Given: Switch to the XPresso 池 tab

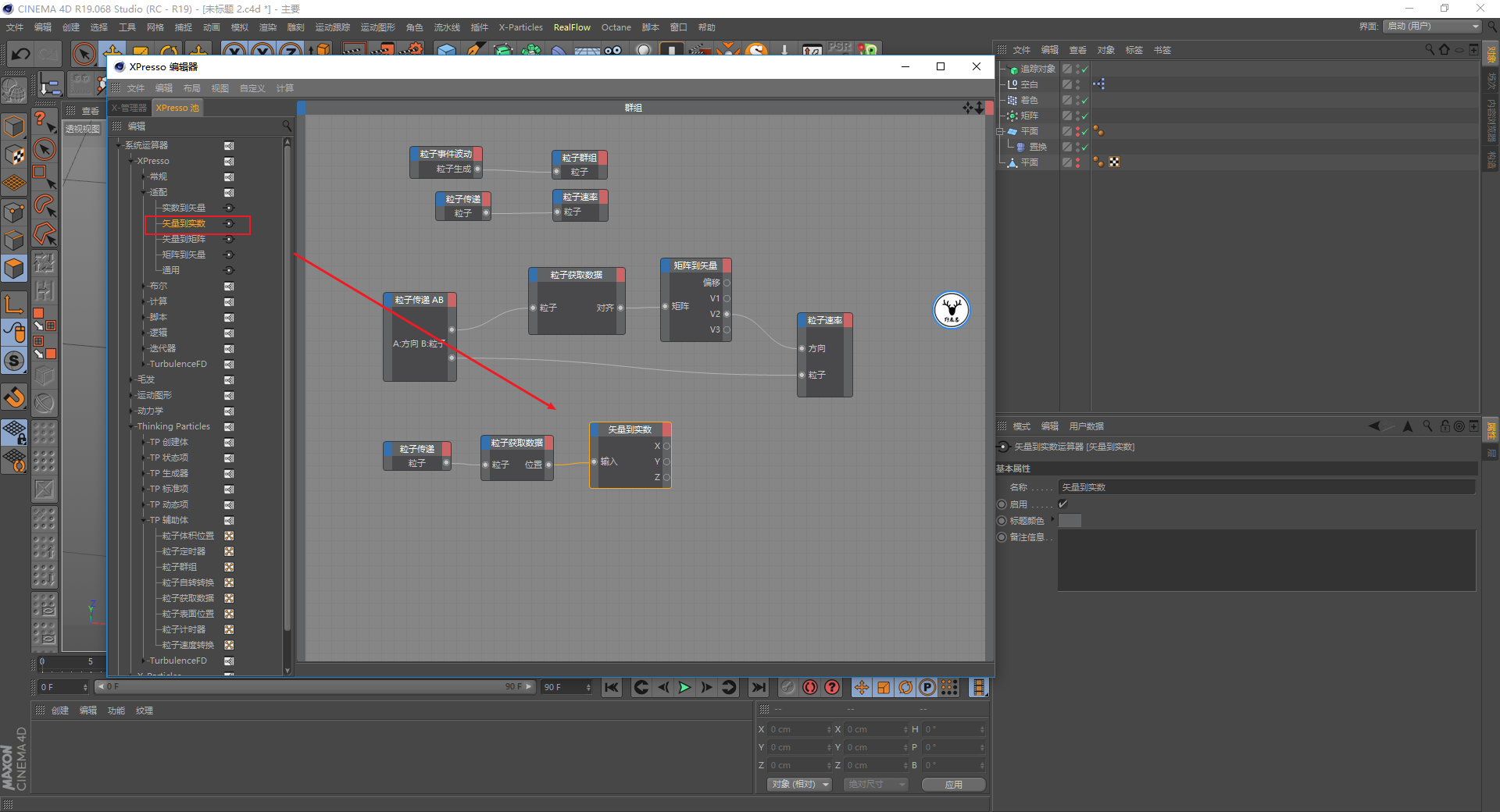Looking at the screenshot, I should coord(177,108).
